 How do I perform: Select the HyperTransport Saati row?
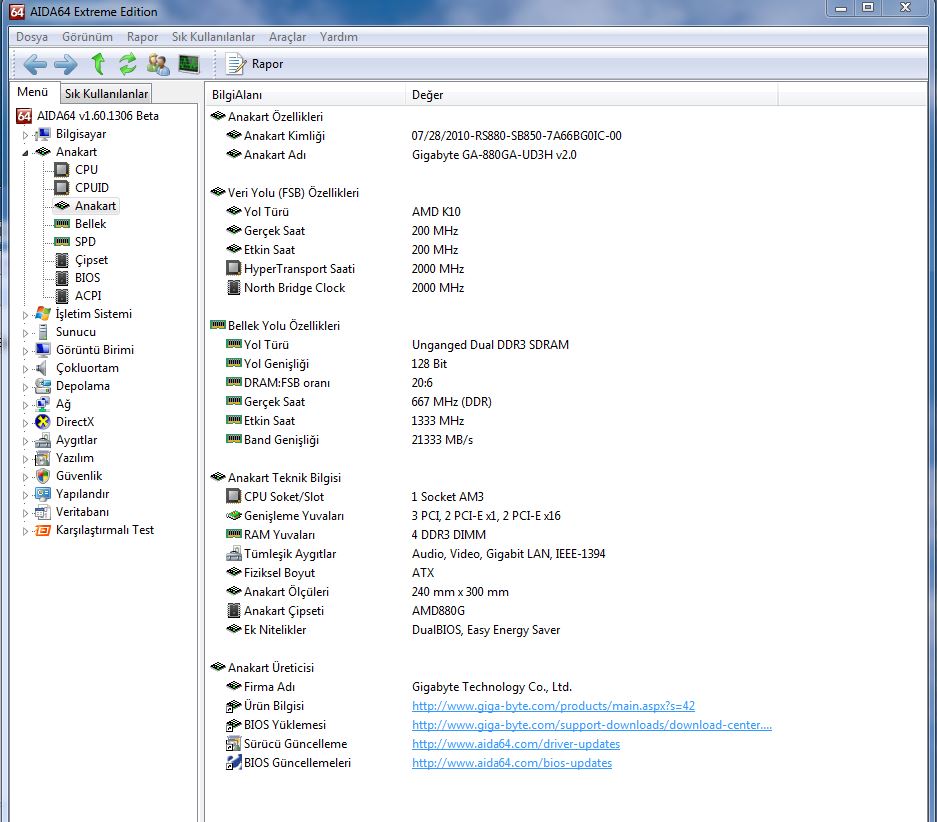click(x=345, y=269)
